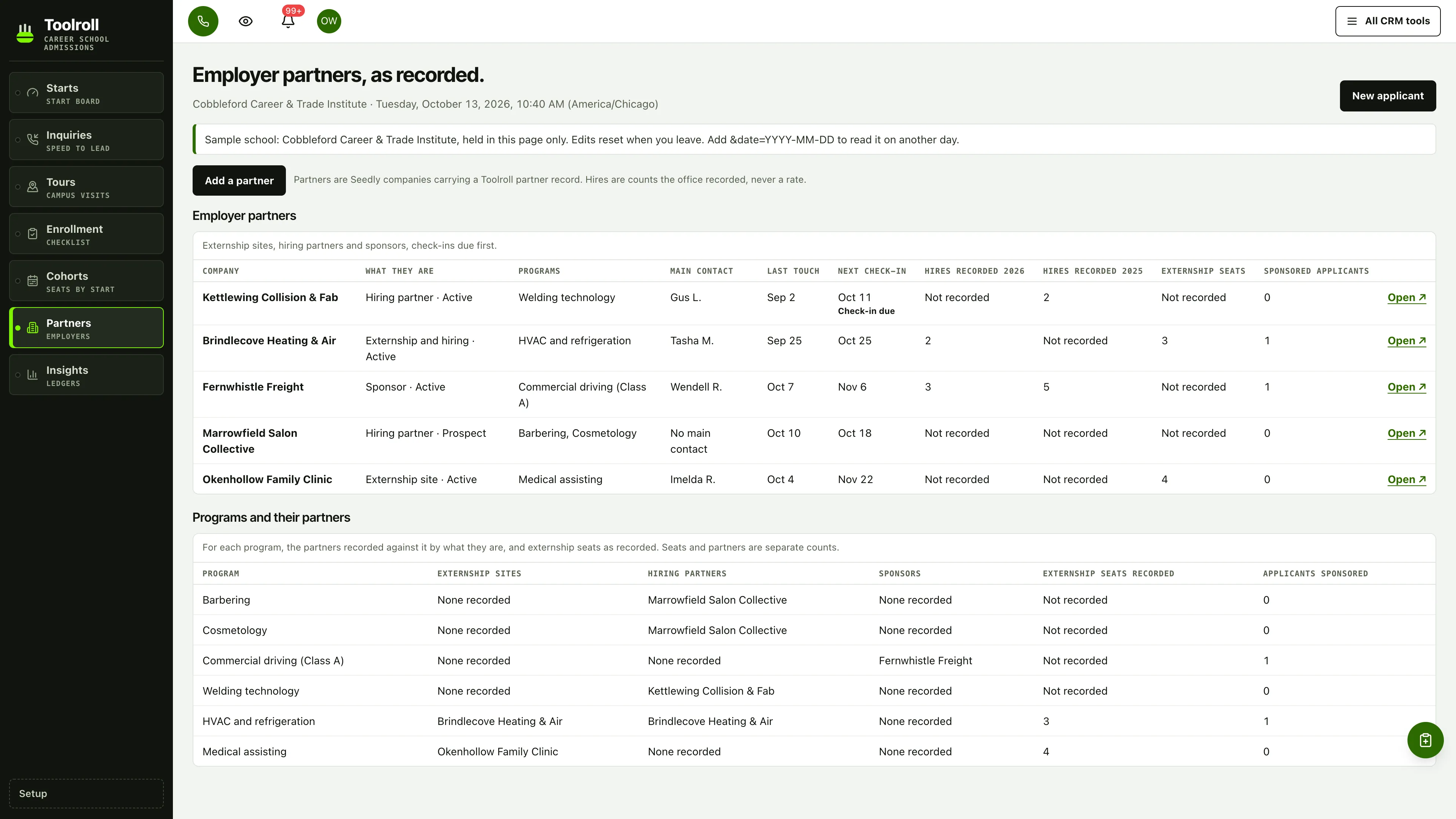Image resolution: width=1456 pixels, height=819 pixels.
Task: Open the Kettlewing Collision & Fab record
Action: tap(1407, 298)
